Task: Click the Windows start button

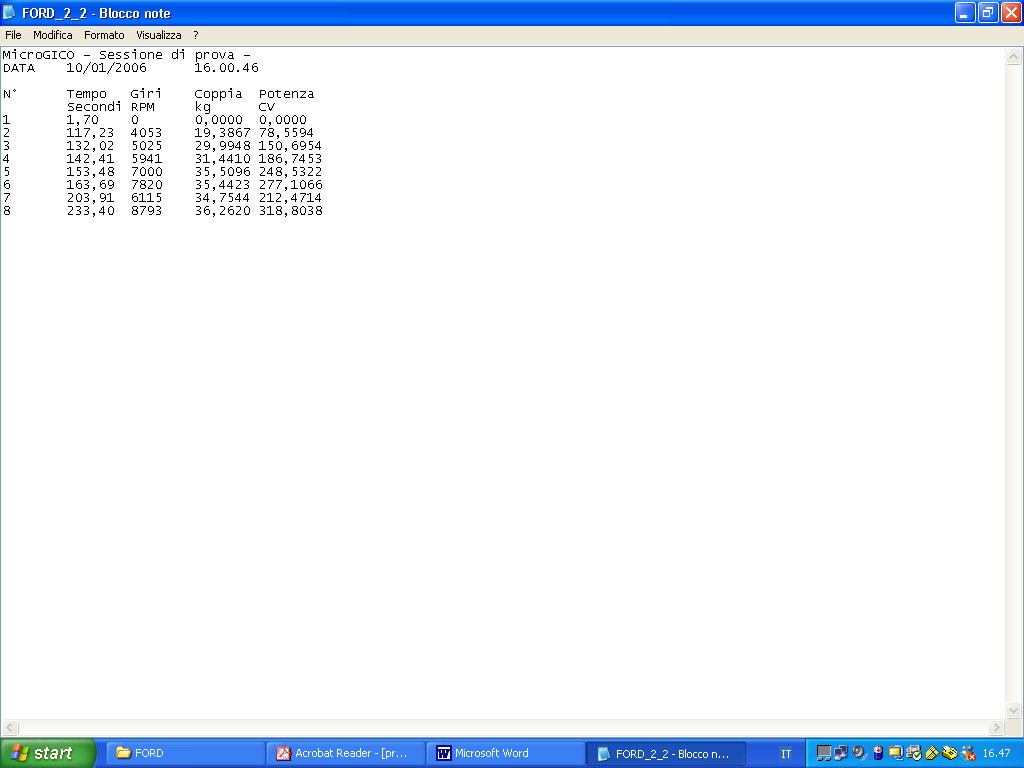Action: [47, 753]
